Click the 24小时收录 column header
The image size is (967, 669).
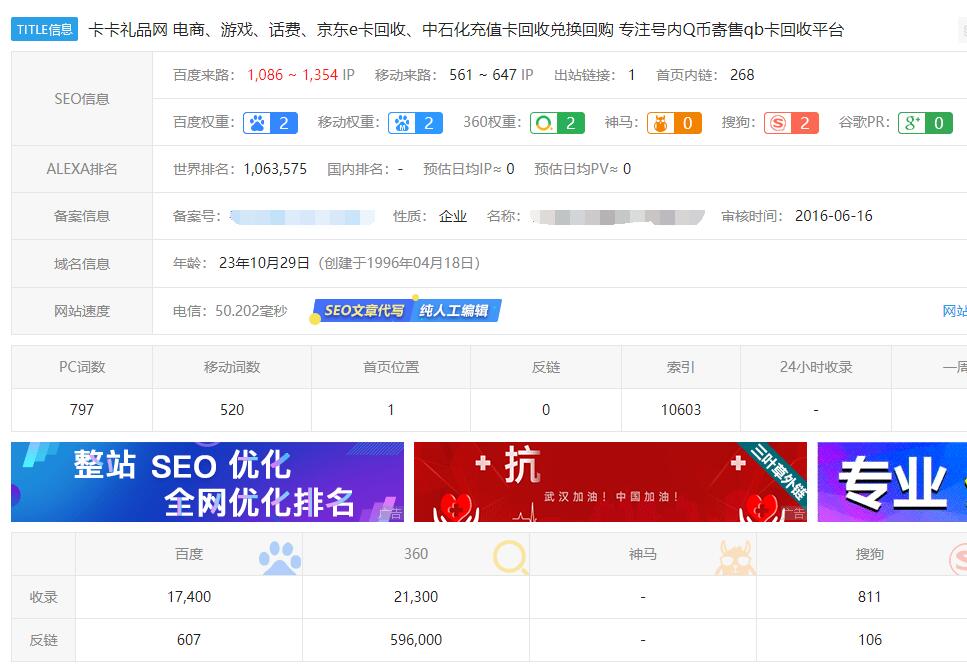coord(816,367)
